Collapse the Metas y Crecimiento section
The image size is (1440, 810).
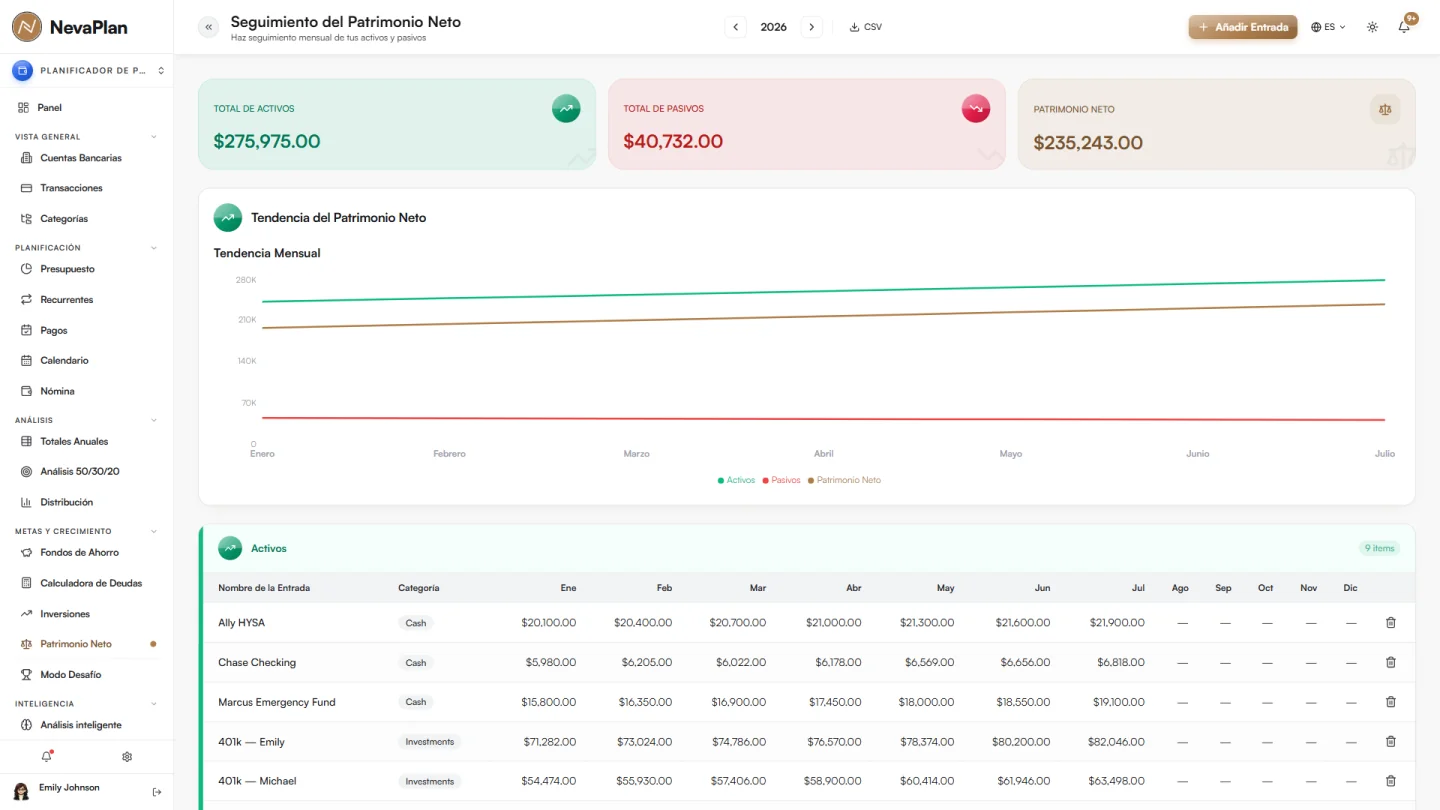click(x=154, y=531)
